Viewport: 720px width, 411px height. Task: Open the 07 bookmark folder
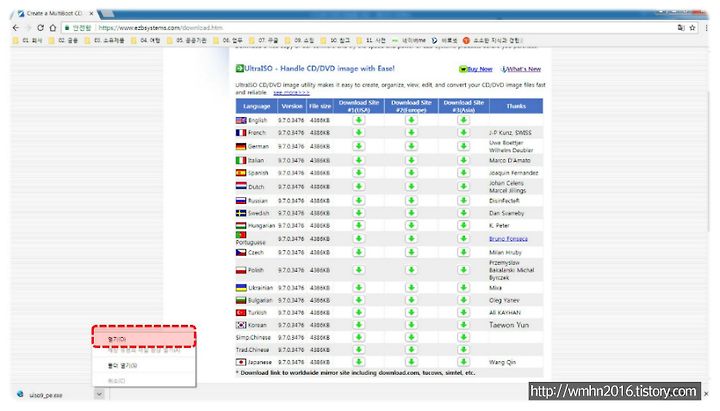264,40
